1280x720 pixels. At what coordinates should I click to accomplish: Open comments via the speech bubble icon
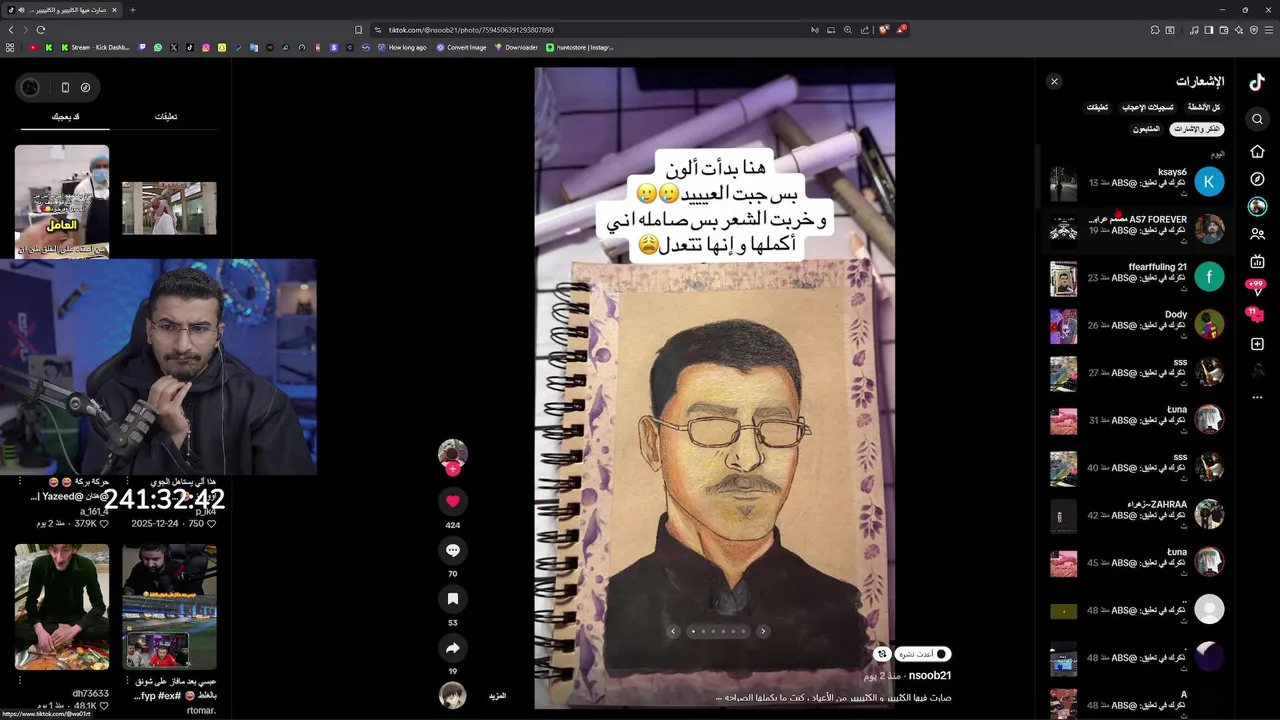pyautogui.click(x=453, y=550)
